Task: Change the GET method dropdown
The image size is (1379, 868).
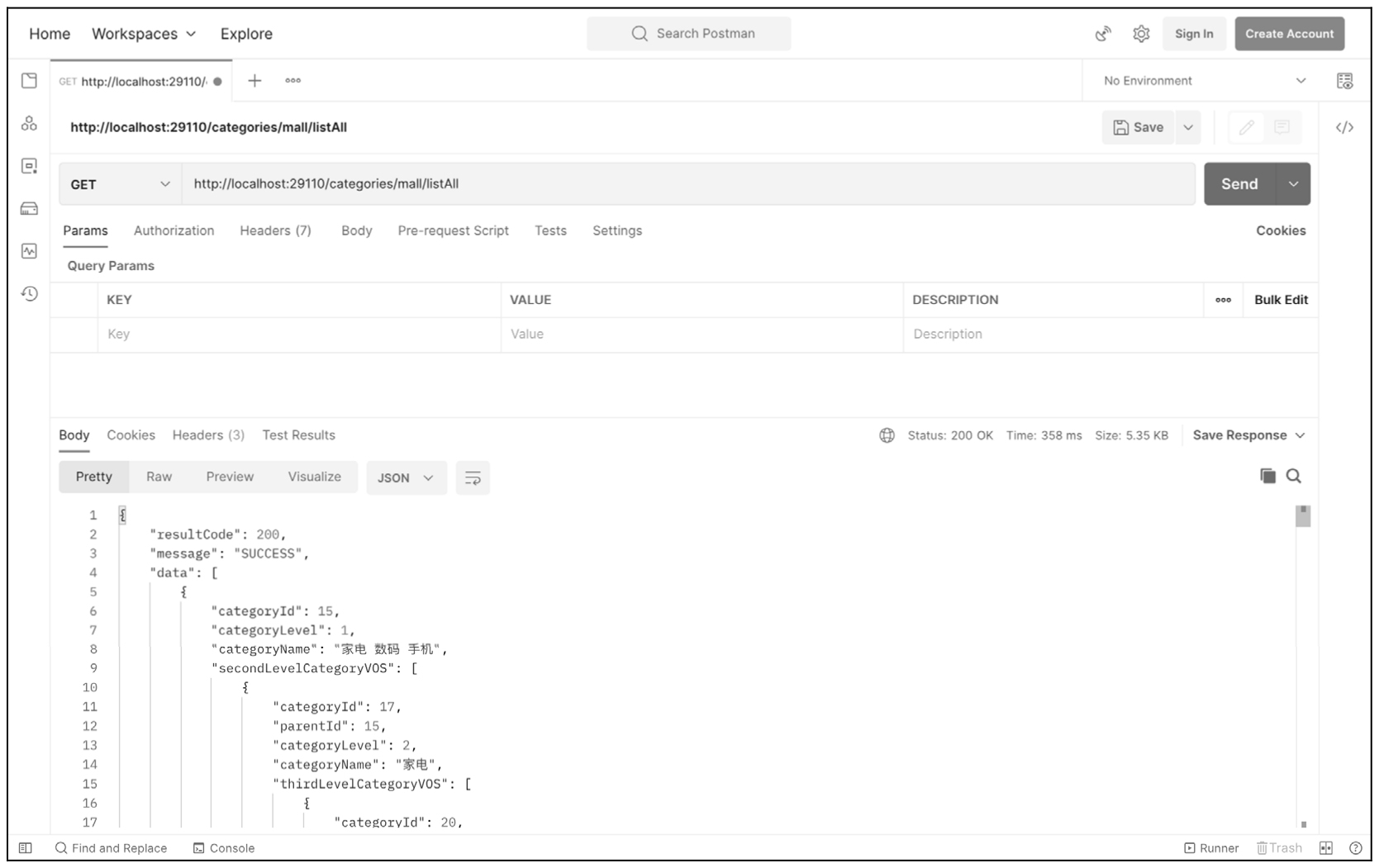Action: [x=121, y=184]
